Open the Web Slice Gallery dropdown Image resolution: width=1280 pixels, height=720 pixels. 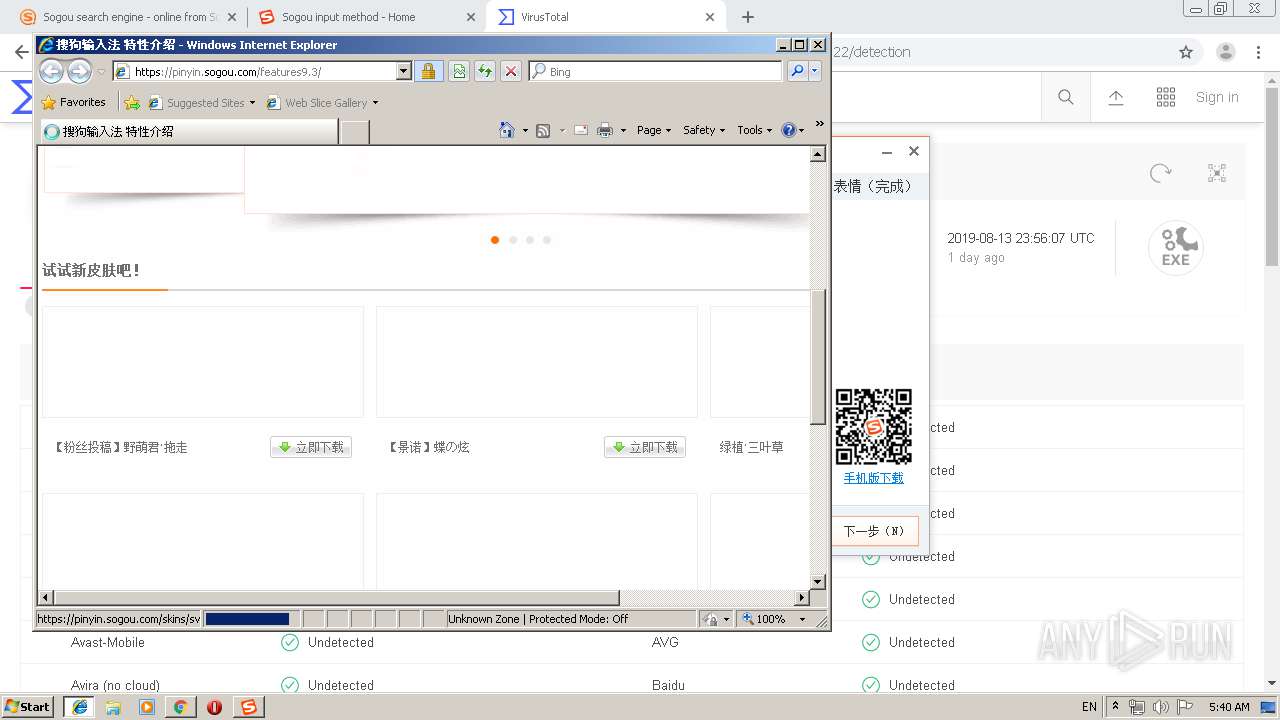375,102
